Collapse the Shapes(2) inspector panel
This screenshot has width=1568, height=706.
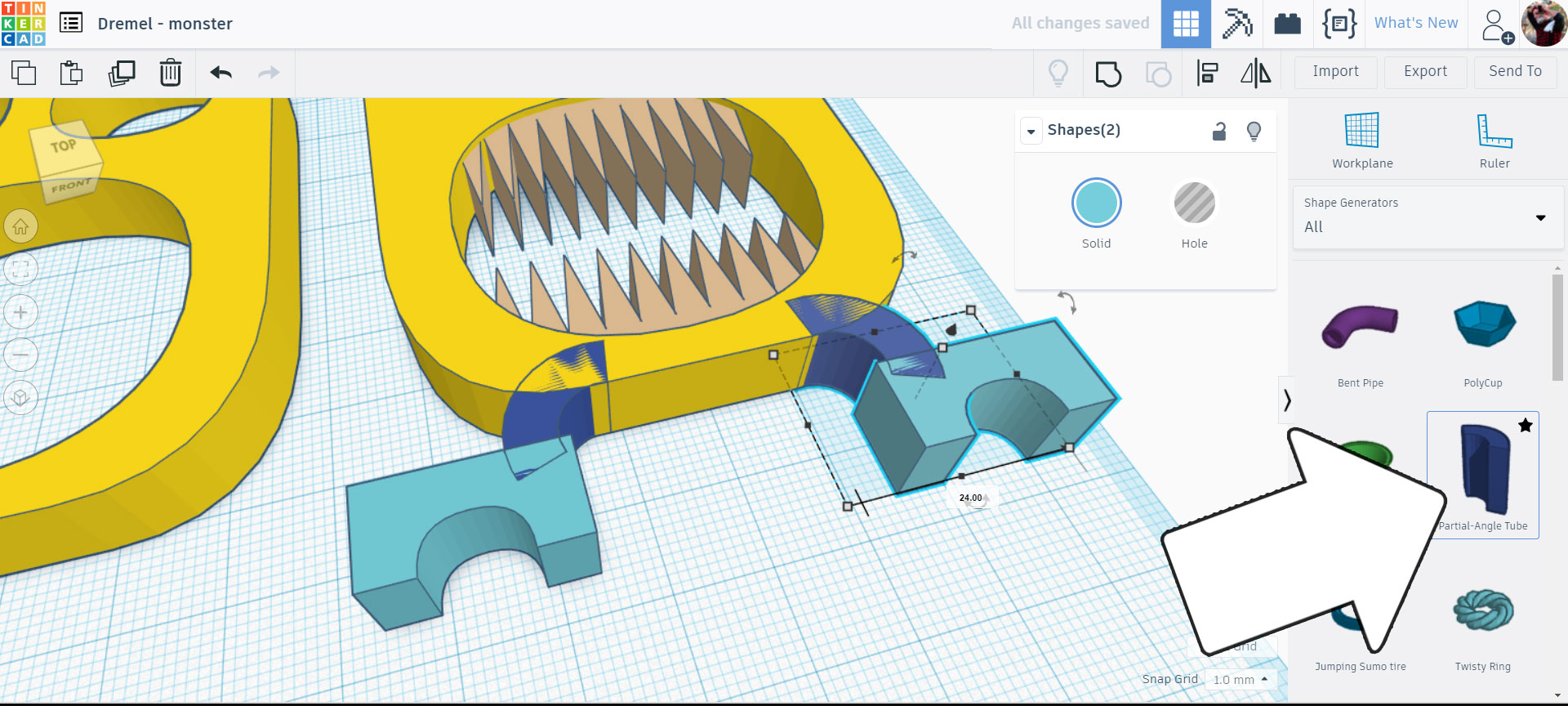click(1031, 131)
